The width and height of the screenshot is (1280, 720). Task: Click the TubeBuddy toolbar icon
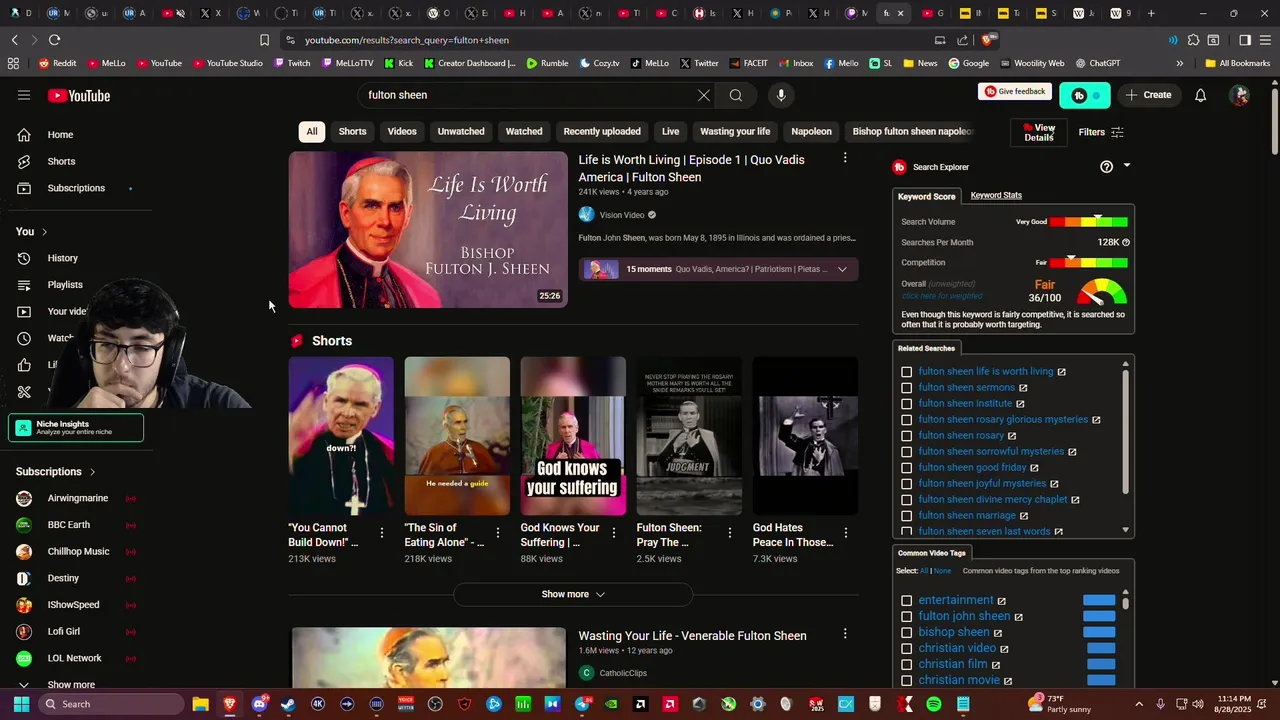pyautogui.click(x=1084, y=95)
